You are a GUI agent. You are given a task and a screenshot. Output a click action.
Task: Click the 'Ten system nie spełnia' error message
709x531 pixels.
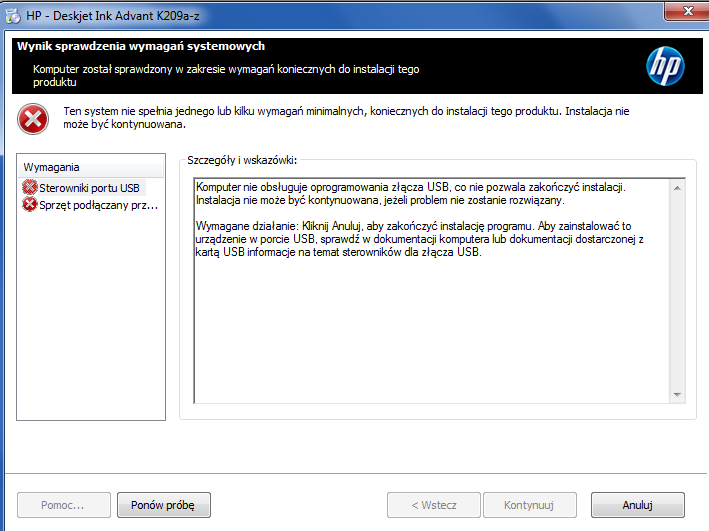[346, 118]
